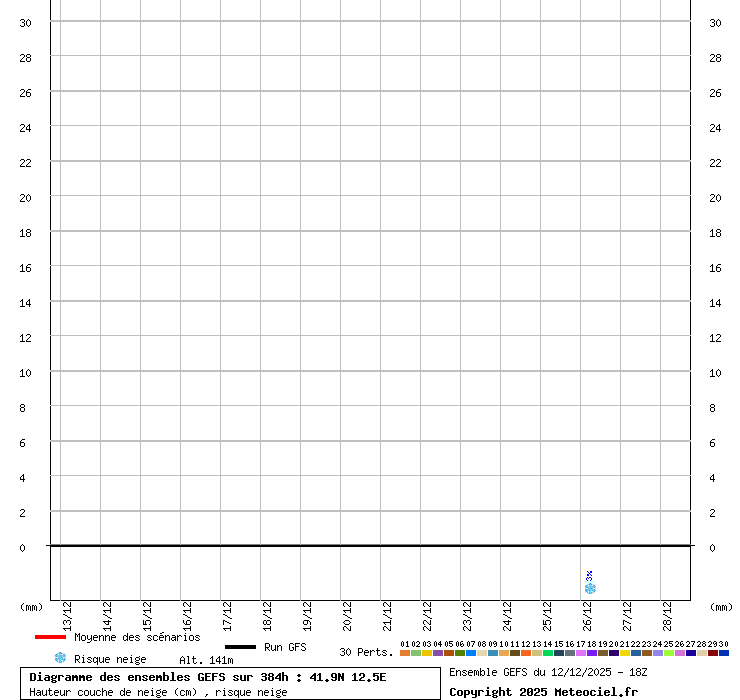Click the 20/12 date label on the axis
This screenshot has width=740, height=700.
(347, 612)
